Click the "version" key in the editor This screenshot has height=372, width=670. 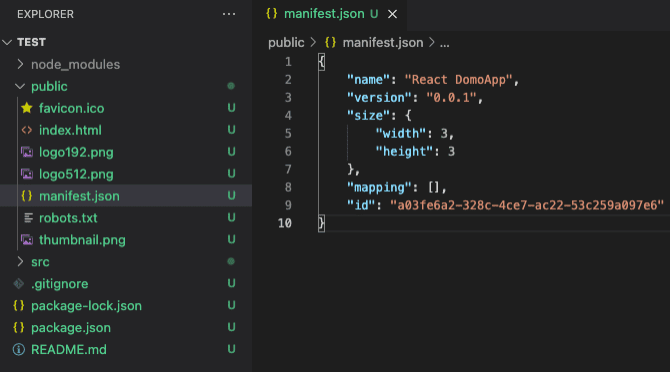[379, 98]
